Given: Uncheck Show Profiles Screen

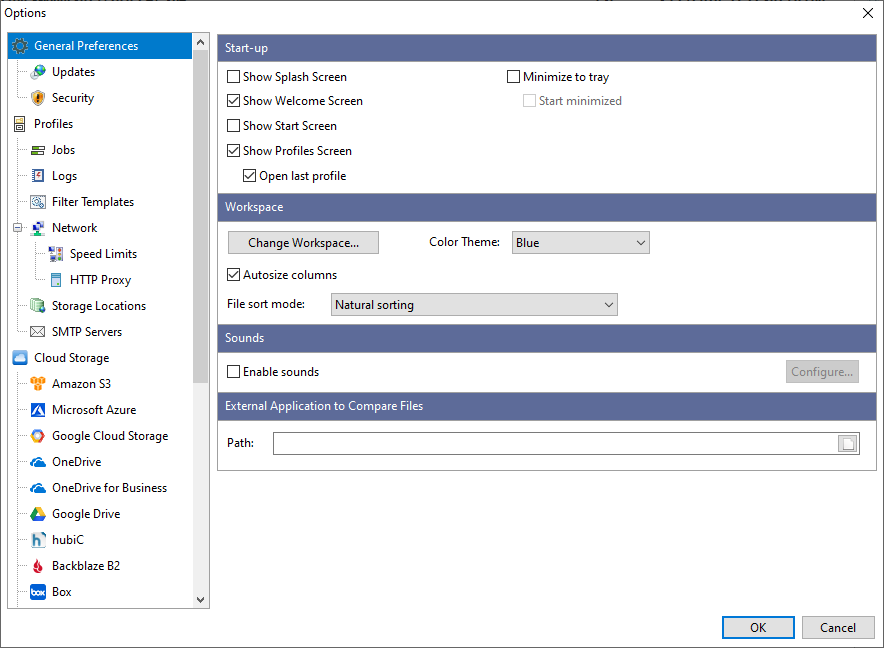Looking at the screenshot, I should point(233,151).
